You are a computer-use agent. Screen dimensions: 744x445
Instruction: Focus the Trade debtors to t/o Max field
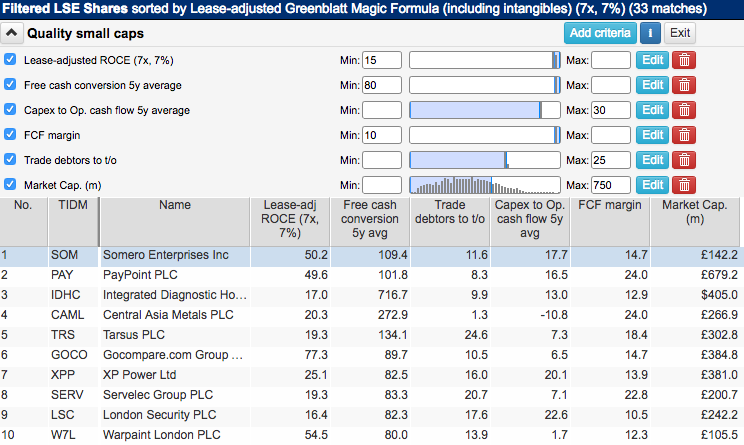pos(611,160)
